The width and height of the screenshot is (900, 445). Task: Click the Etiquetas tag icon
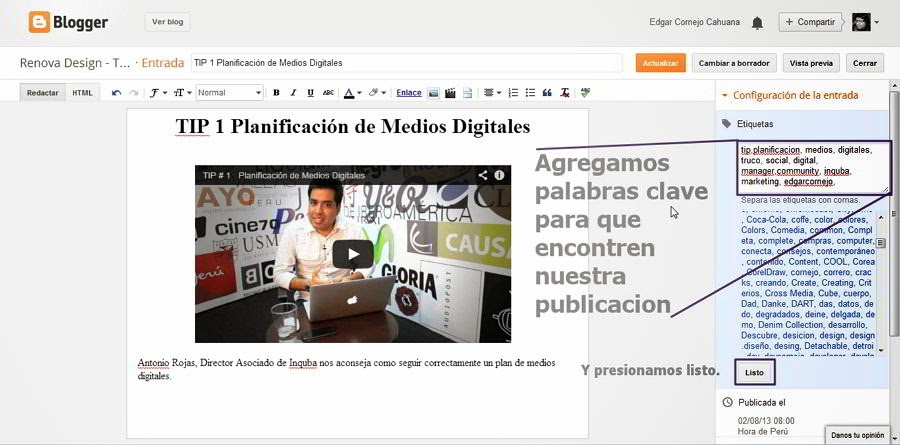(x=727, y=123)
